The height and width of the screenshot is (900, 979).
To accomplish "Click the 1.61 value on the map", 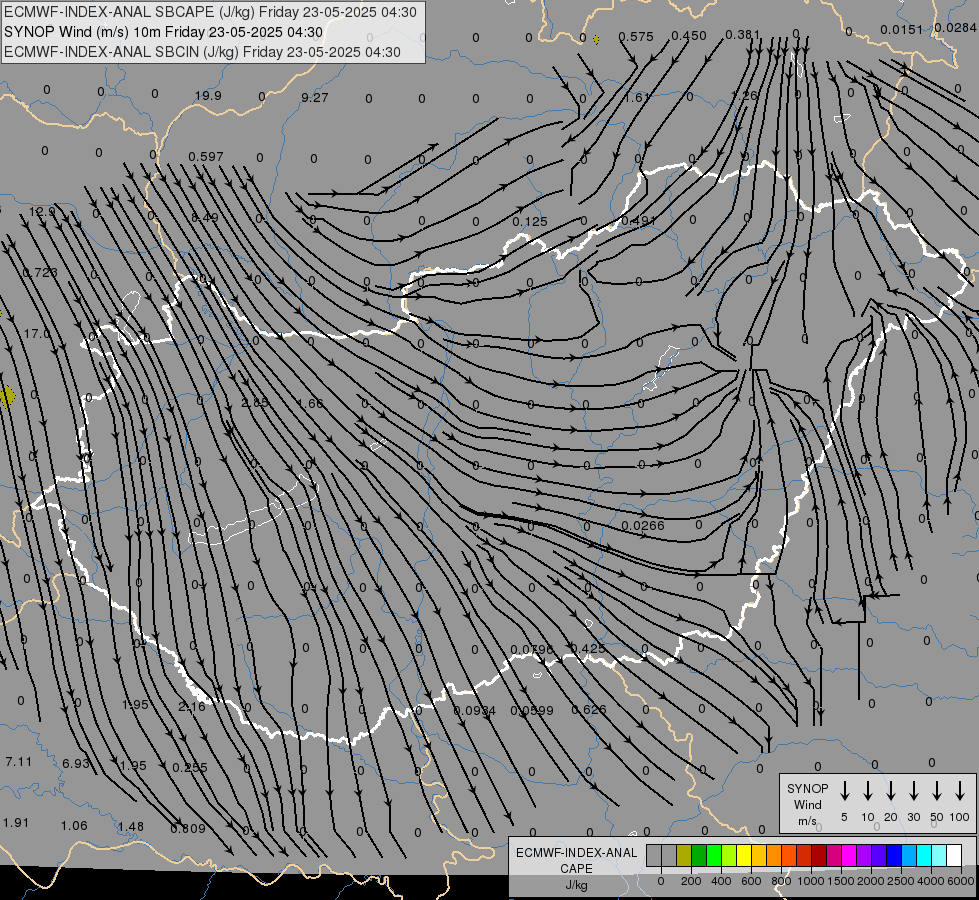I will click(x=637, y=97).
